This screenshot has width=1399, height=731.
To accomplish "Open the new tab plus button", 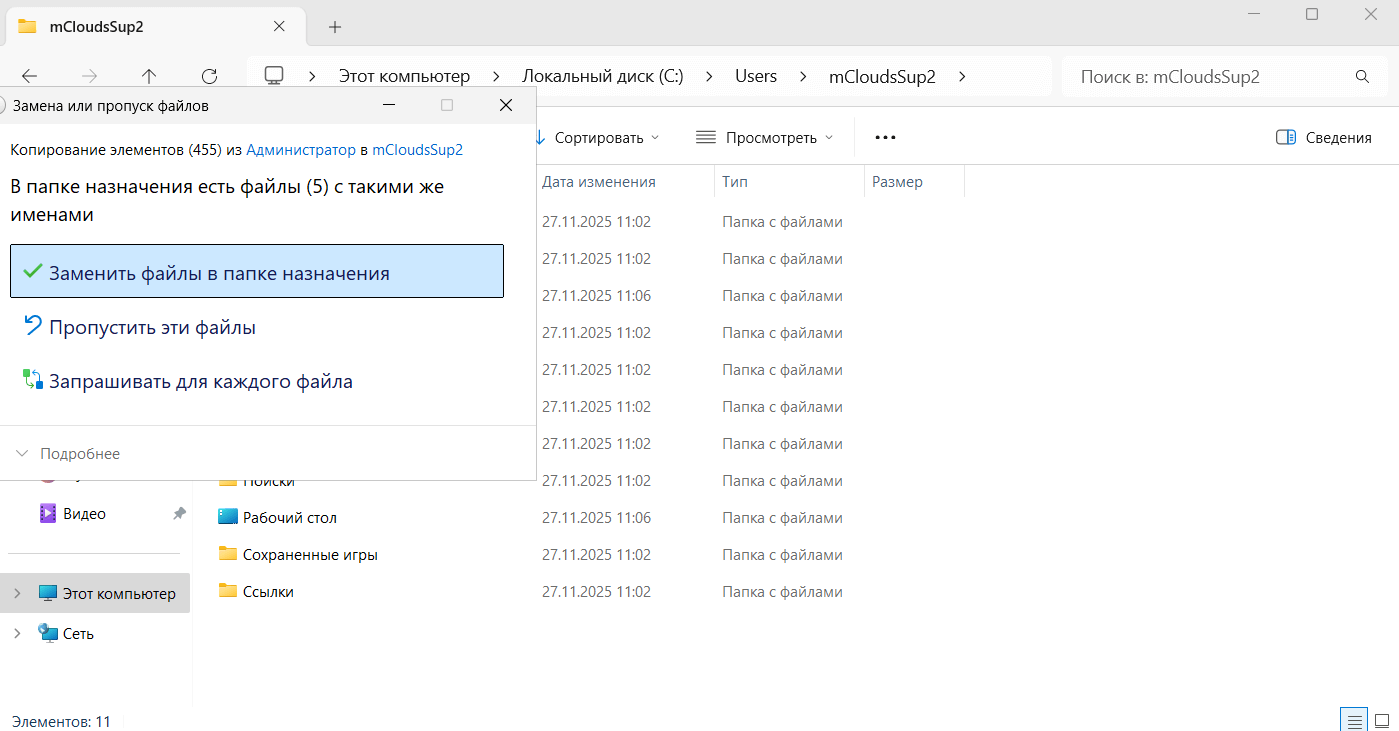I will coord(335,27).
